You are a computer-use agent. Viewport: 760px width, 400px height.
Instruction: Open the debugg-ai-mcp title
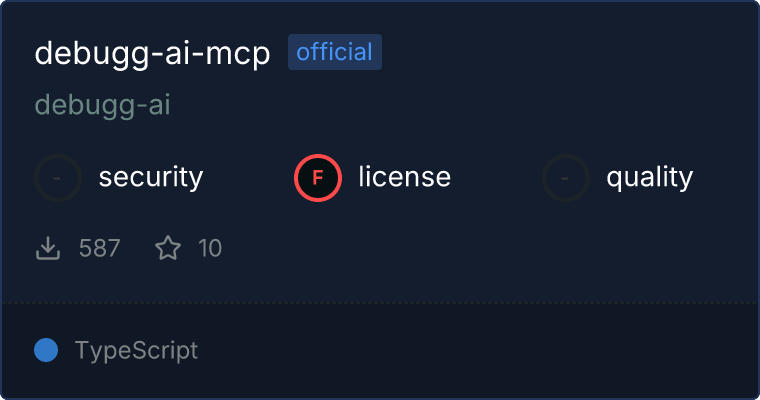click(152, 53)
